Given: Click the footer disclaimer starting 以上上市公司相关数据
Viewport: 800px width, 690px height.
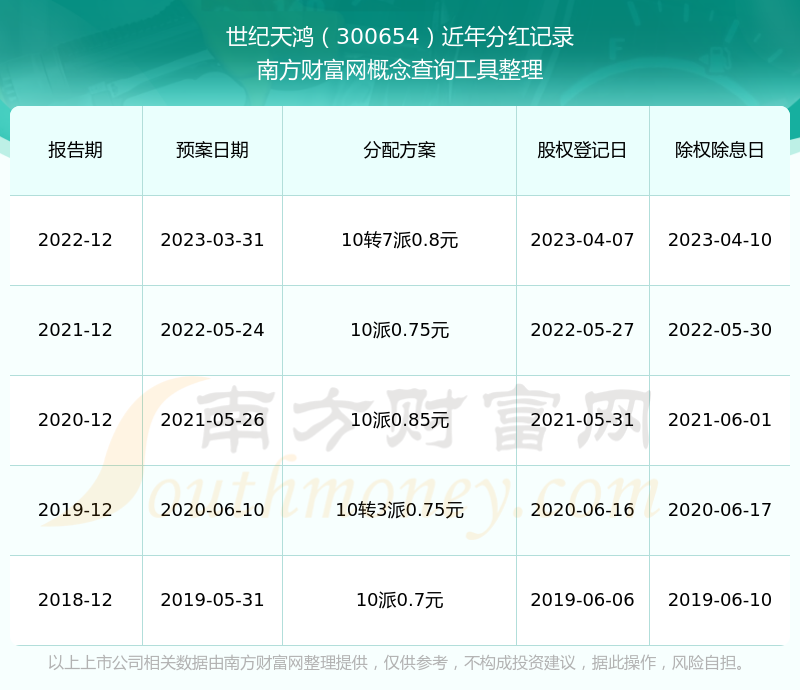Looking at the screenshot, I should click(x=396, y=663).
